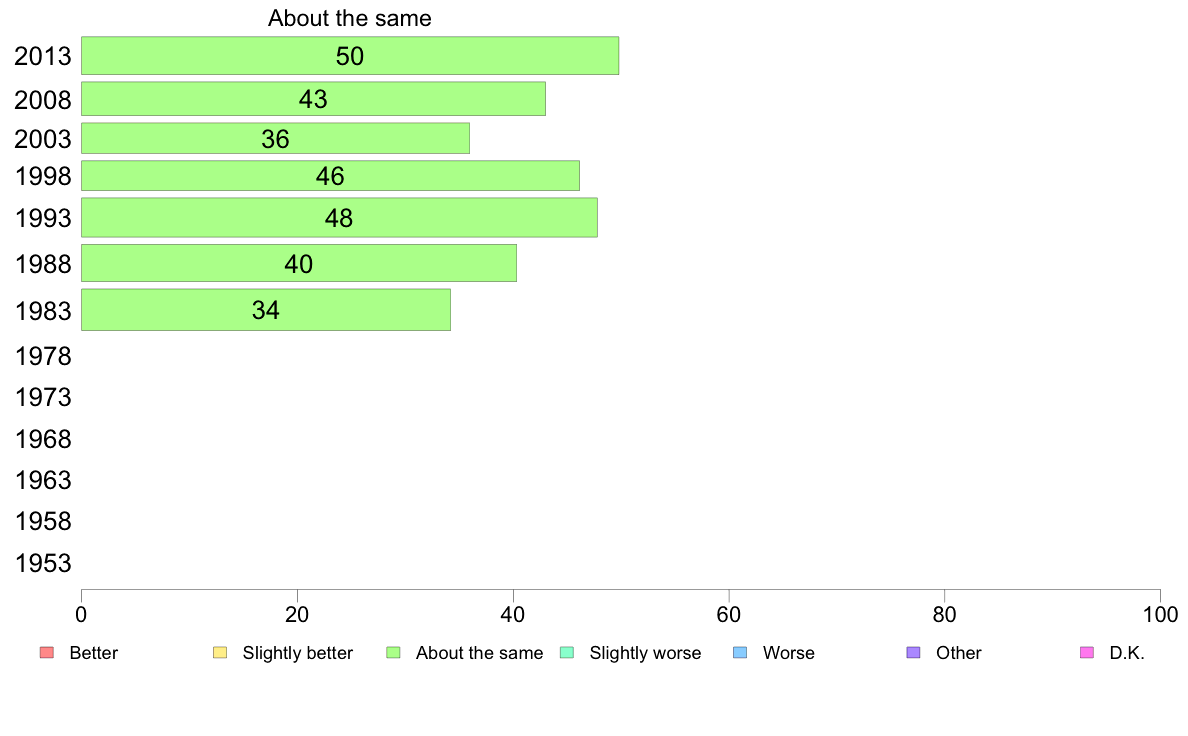Click the 'About the same' chart title

(x=350, y=18)
